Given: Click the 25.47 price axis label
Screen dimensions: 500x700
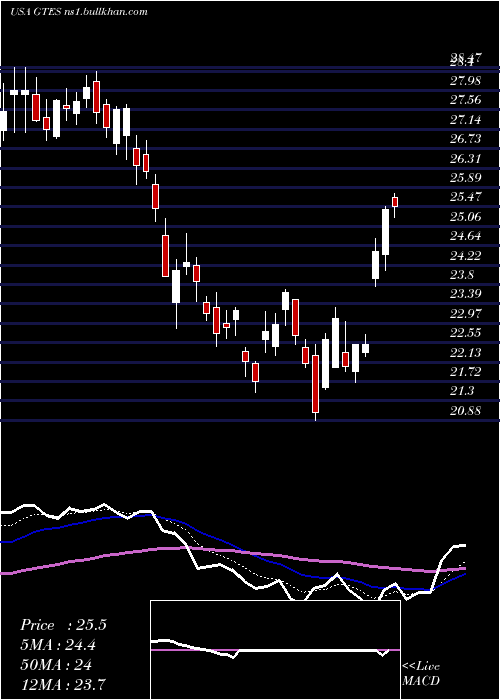Looking at the screenshot, I should (466, 197).
